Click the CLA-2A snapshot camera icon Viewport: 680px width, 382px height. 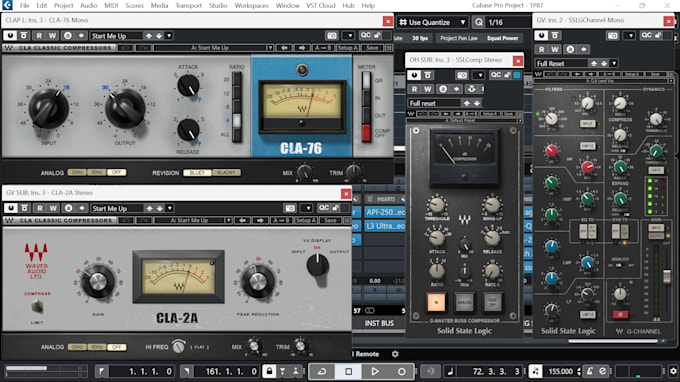(290, 208)
